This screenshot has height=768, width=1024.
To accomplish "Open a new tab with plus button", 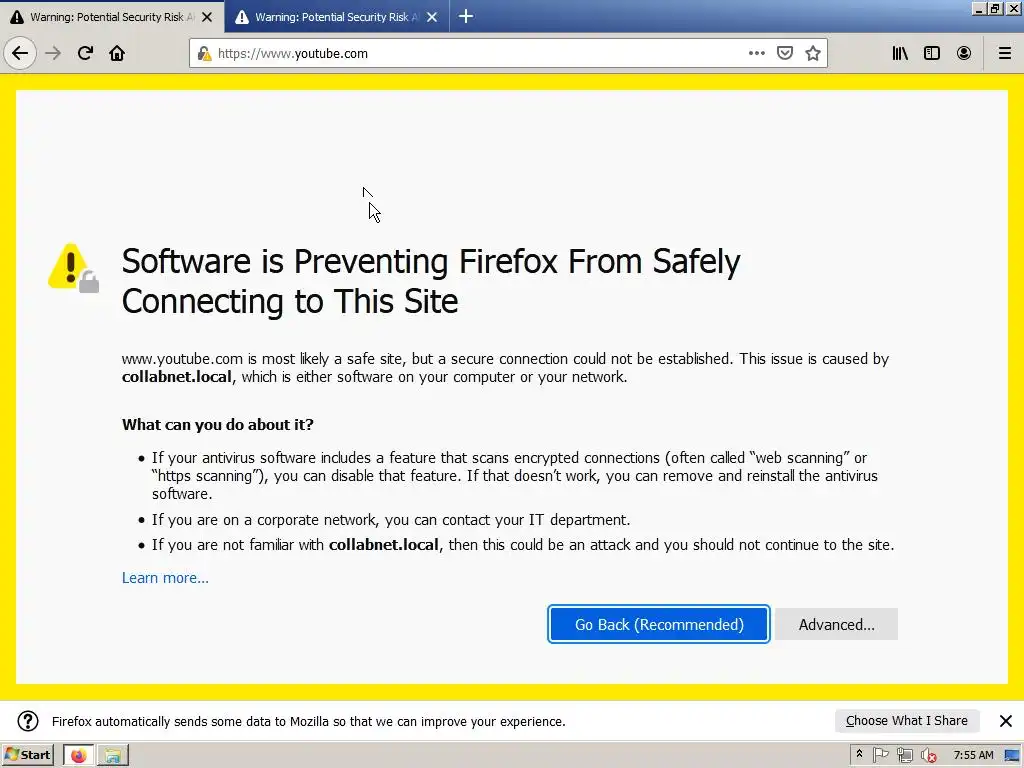I will tap(466, 16).
